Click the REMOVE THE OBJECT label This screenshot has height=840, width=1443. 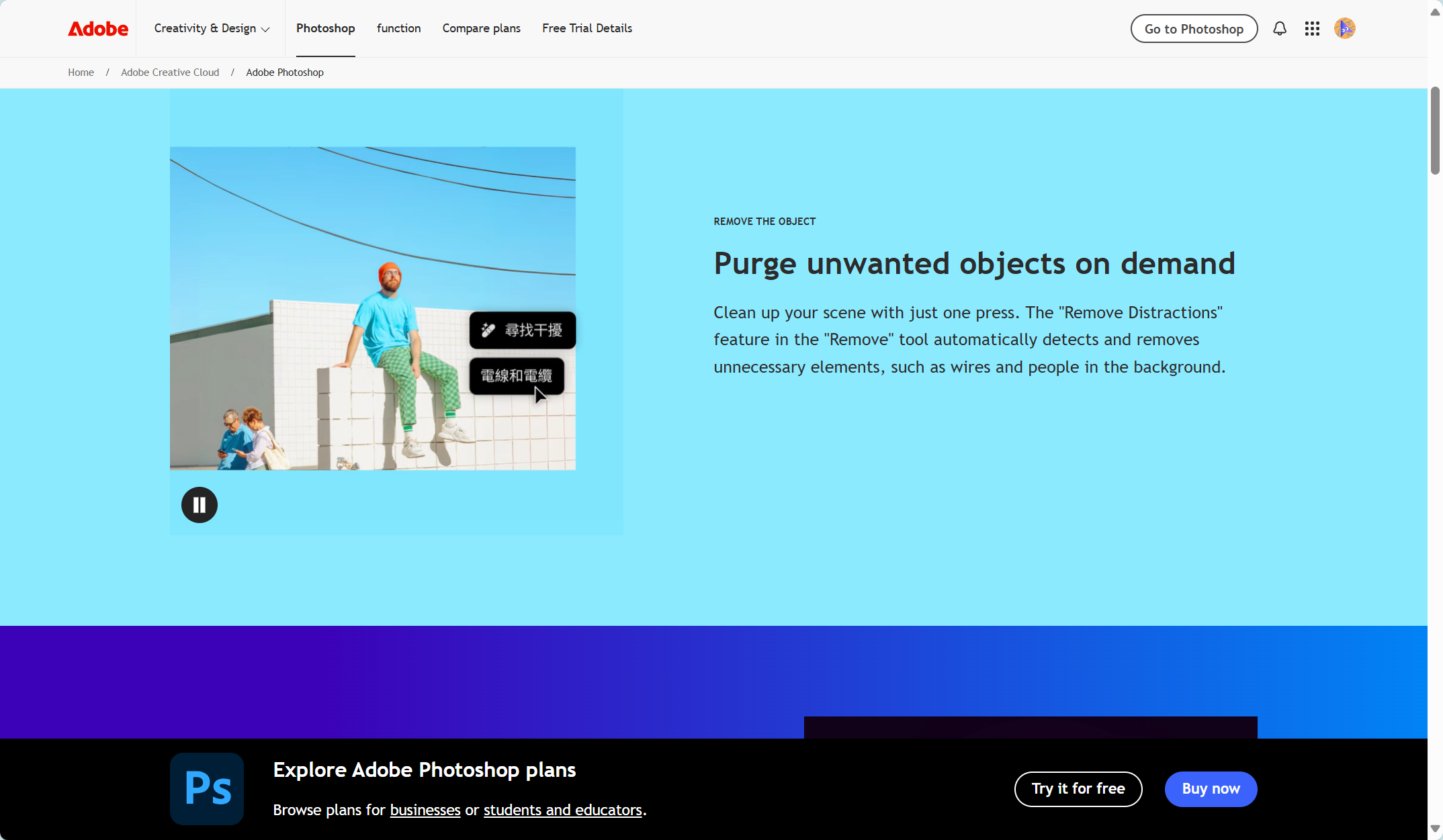pyautogui.click(x=764, y=222)
